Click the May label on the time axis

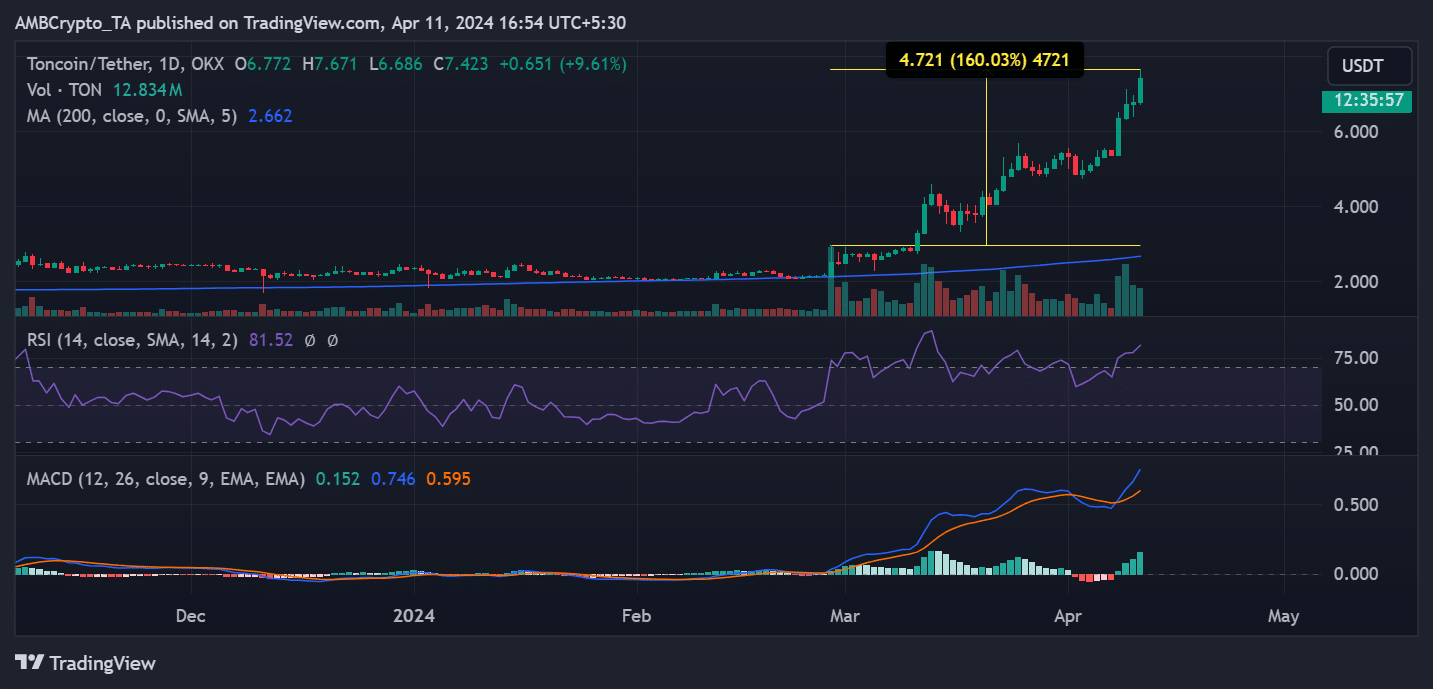(x=1283, y=616)
